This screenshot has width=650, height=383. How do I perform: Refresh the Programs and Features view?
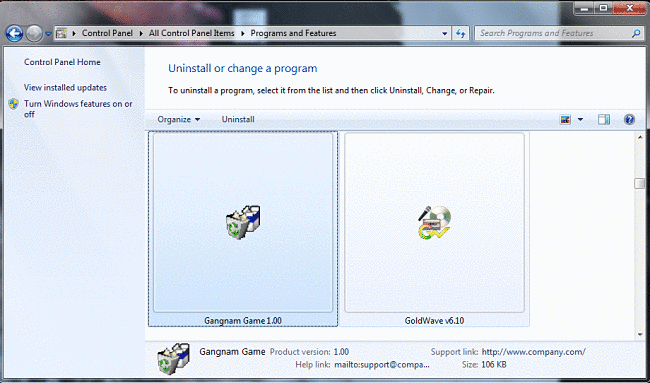(x=461, y=34)
